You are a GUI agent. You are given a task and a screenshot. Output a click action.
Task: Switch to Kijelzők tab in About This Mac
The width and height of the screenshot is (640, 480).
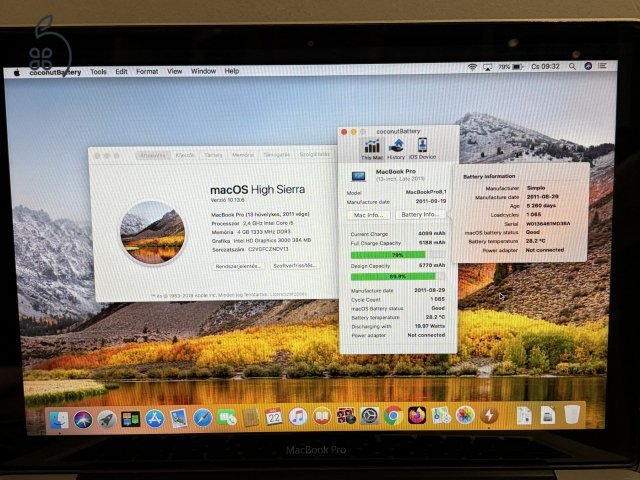click(x=185, y=156)
